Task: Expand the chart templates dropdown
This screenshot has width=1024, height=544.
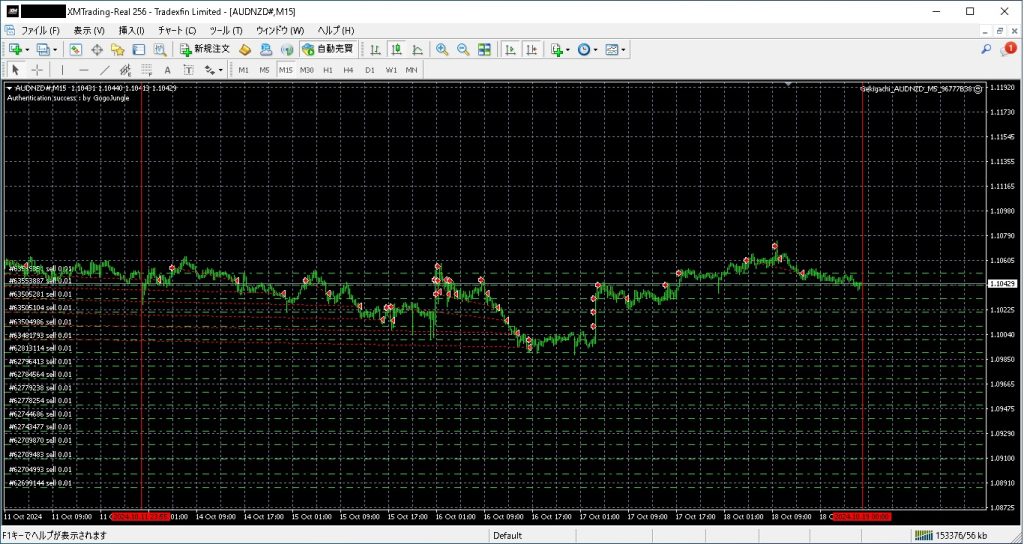Action: coord(624,49)
